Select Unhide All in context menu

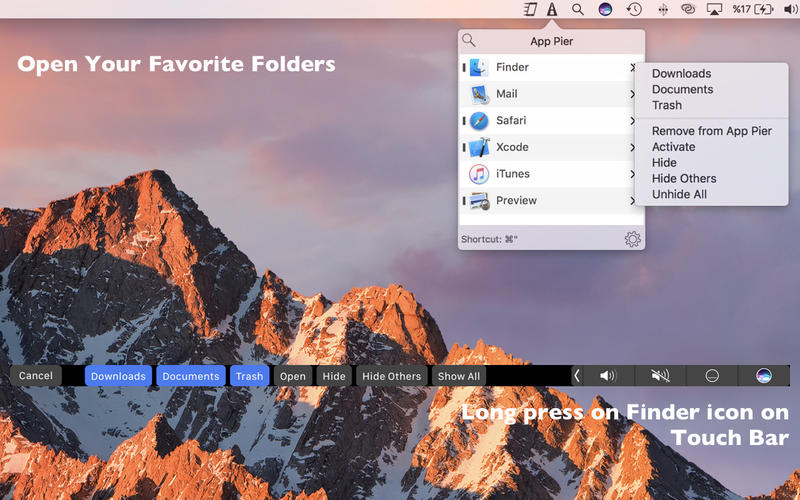tap(679, 194)
